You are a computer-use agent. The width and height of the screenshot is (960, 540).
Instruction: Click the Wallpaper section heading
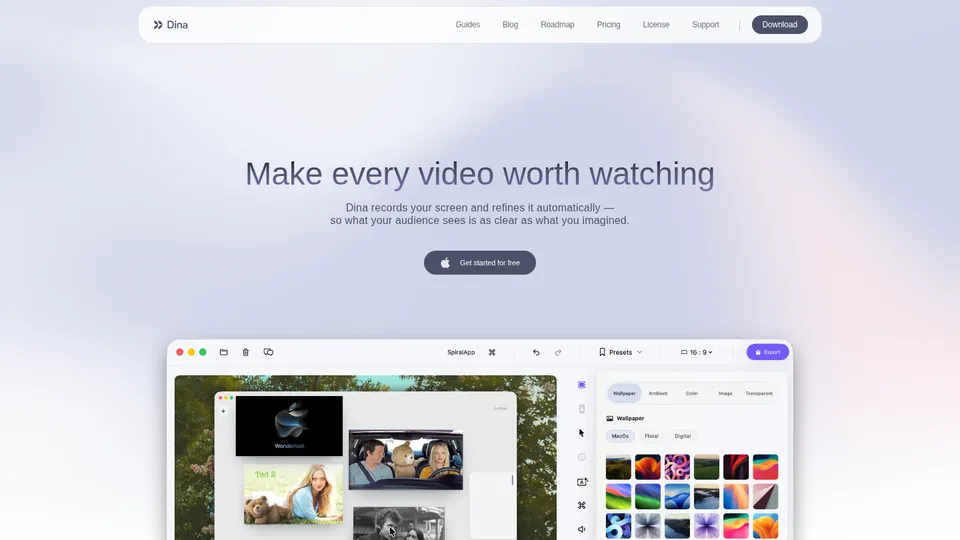pos(630,418)
